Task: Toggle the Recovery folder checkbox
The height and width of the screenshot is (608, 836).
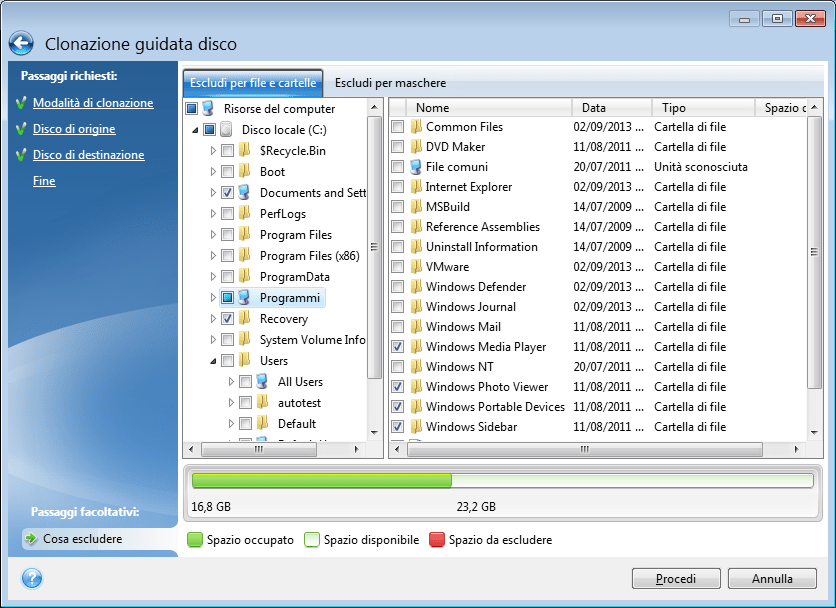Action: 227,318
